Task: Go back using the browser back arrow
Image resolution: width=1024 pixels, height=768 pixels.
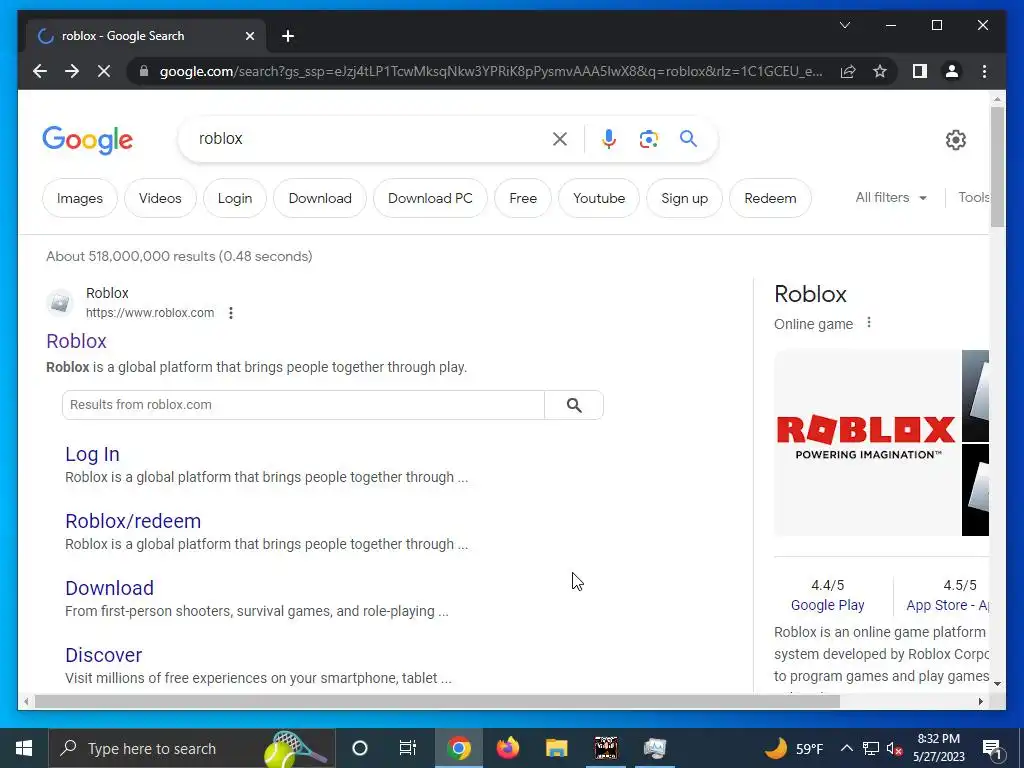Action: 40,71
